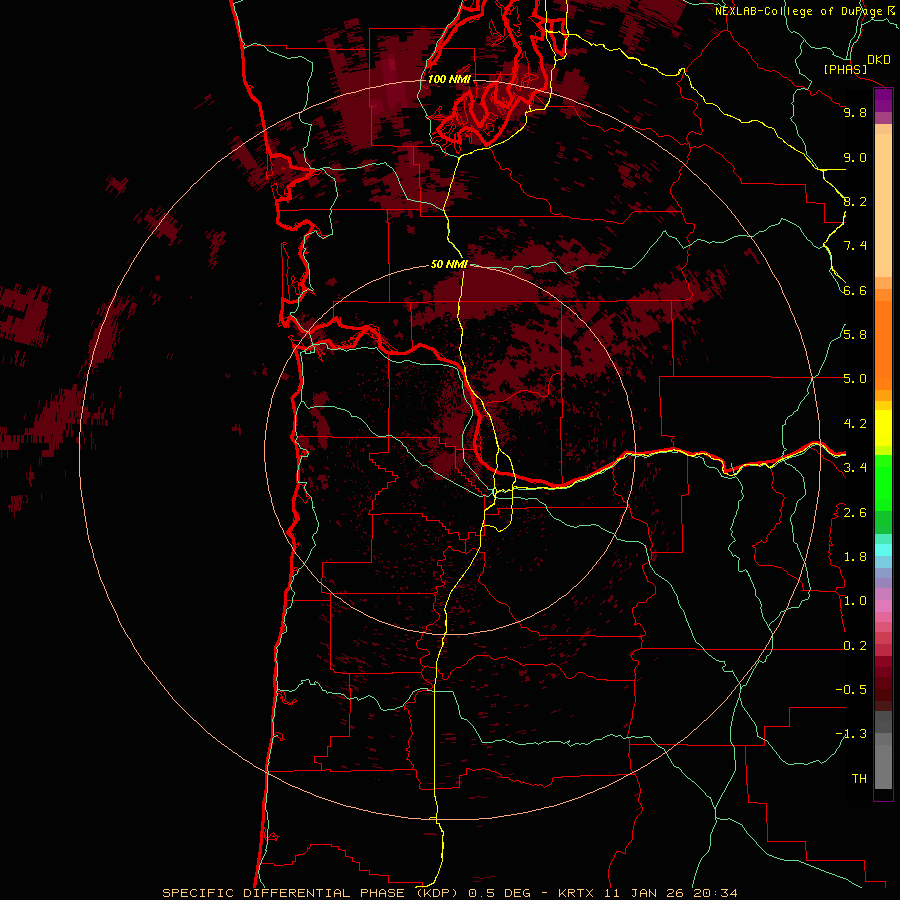
Task: Click the "DKD" product label
Action: (x=879, y=60)
